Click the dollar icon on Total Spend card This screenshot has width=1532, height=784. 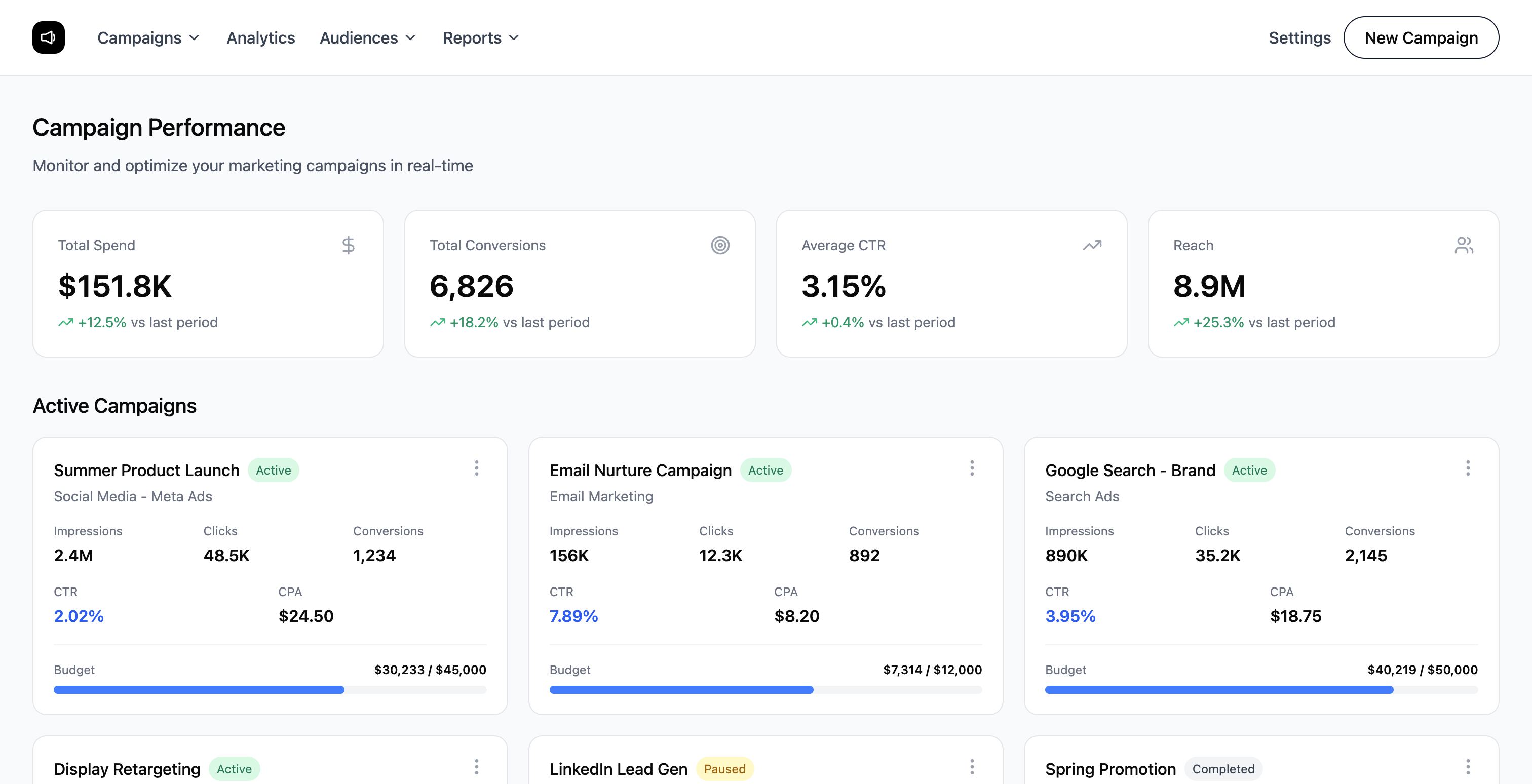click(x=348, y=244)
